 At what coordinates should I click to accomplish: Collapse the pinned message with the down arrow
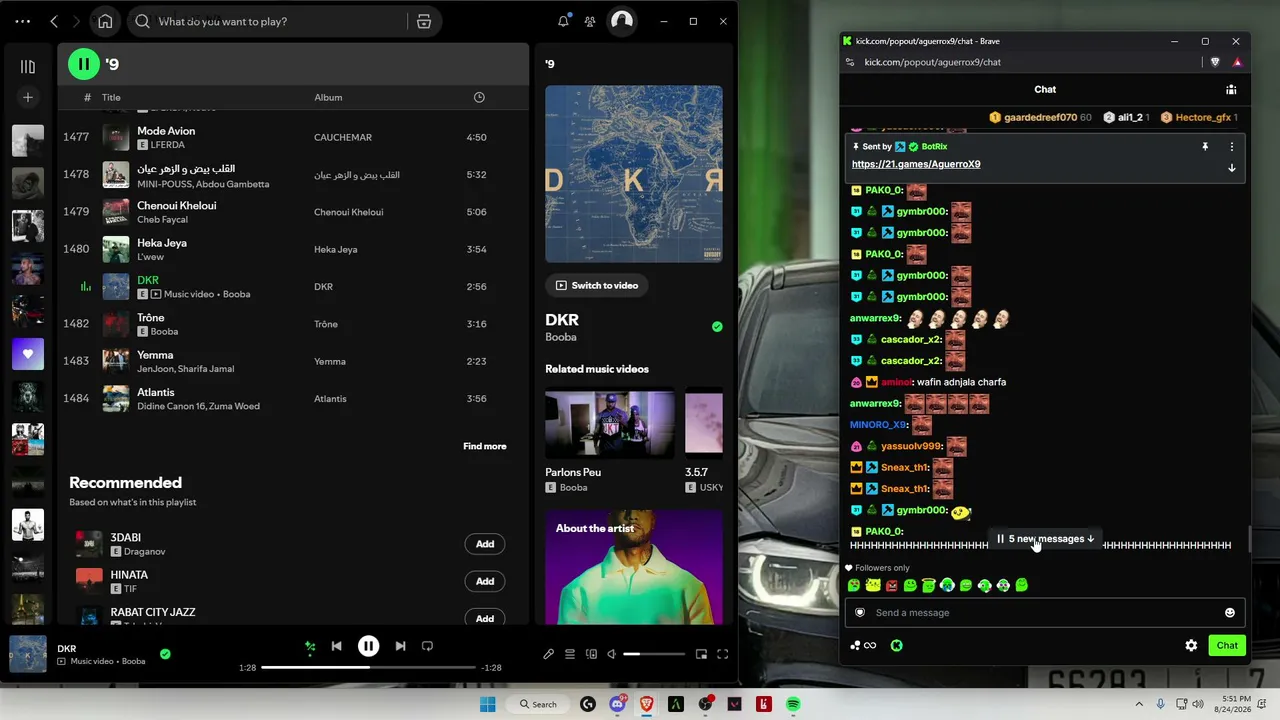coord(1232,168)
